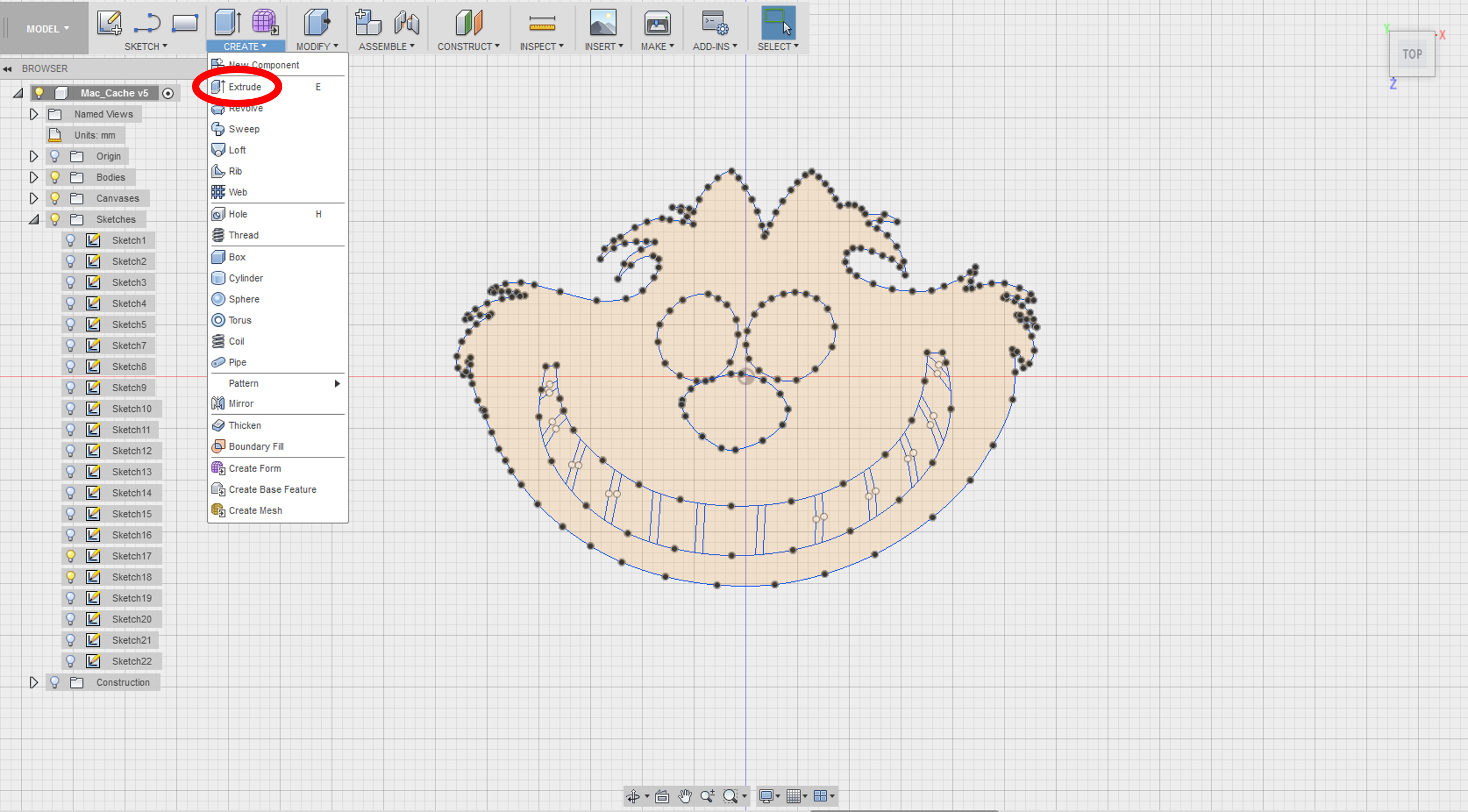Screen dimensions: 1468x812
Task: Click the Zoom icon in navigation bar
Action: [707, 797]
